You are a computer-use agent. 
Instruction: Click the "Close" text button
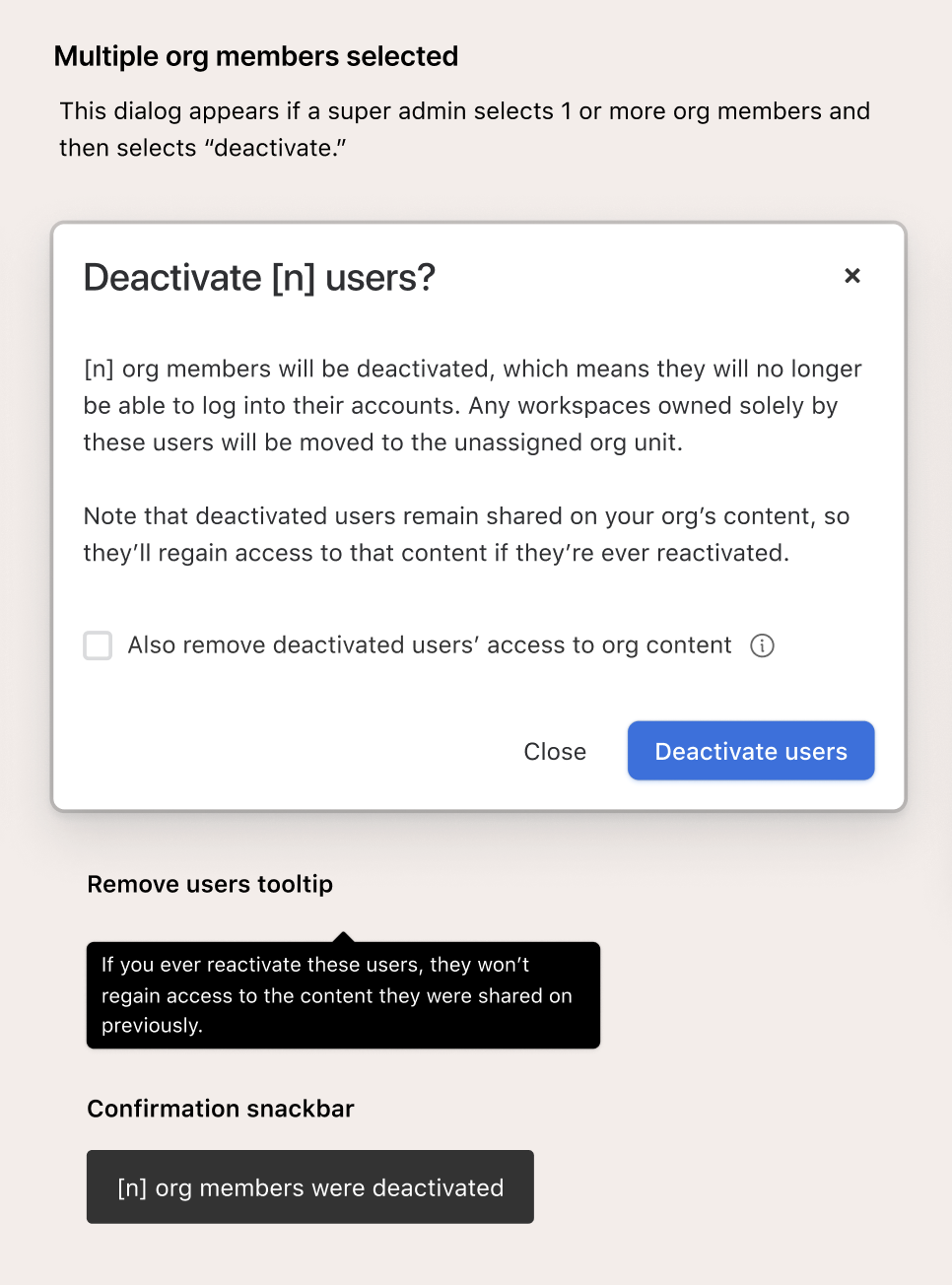click(554, 751)
